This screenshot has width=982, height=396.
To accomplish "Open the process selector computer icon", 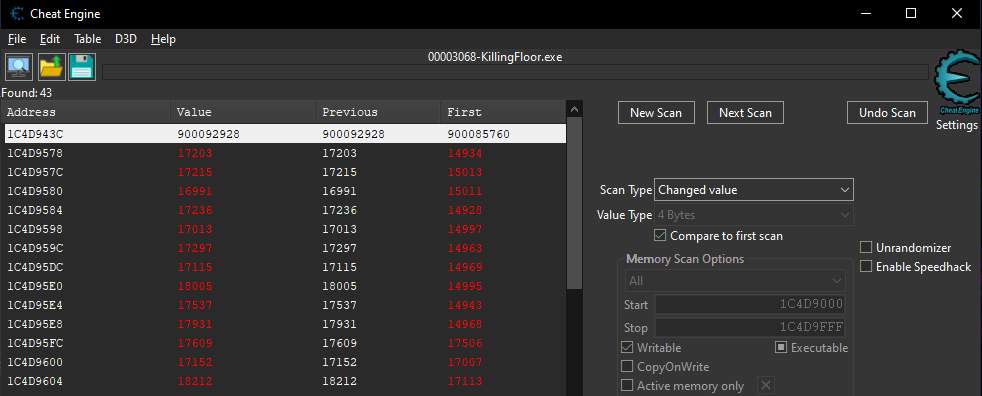I will [19, 67].
